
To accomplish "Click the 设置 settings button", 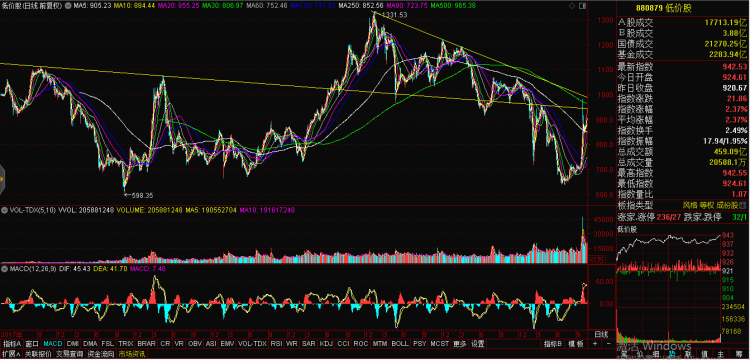I will 477,344.
